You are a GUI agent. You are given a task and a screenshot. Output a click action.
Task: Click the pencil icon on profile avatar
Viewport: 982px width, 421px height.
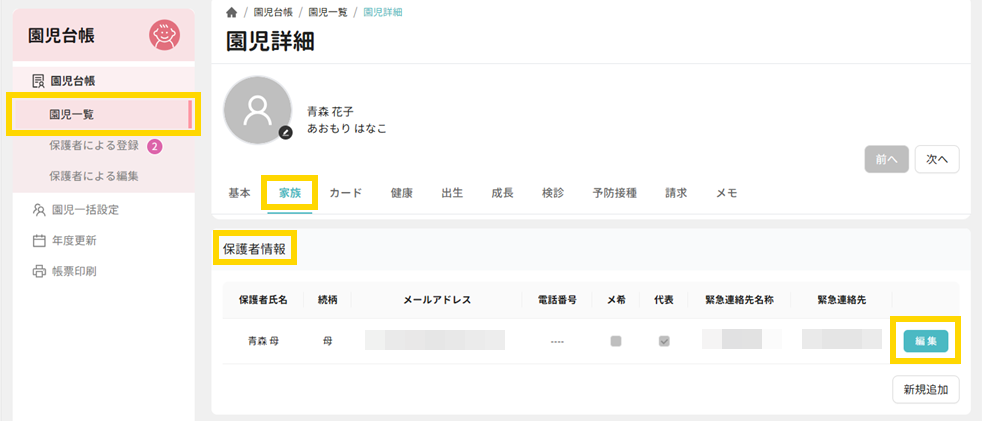point(286,132)
